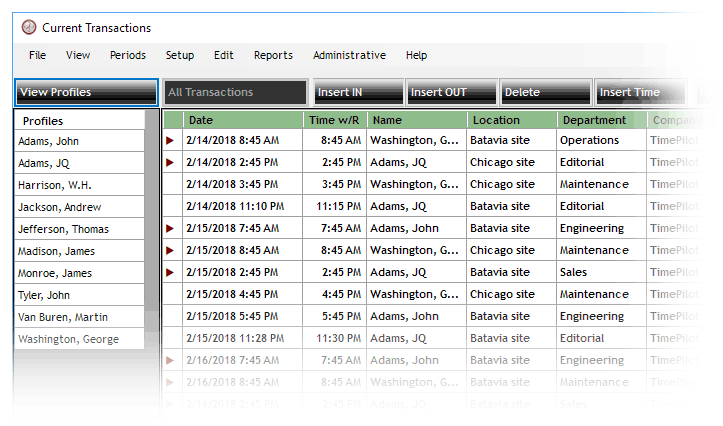Viewport: 723px width, 426px height.
Task: Click Washington, G... in 2/15/2018 4:45 PM row
Action: pyautogui.click(x=415, y=294)
